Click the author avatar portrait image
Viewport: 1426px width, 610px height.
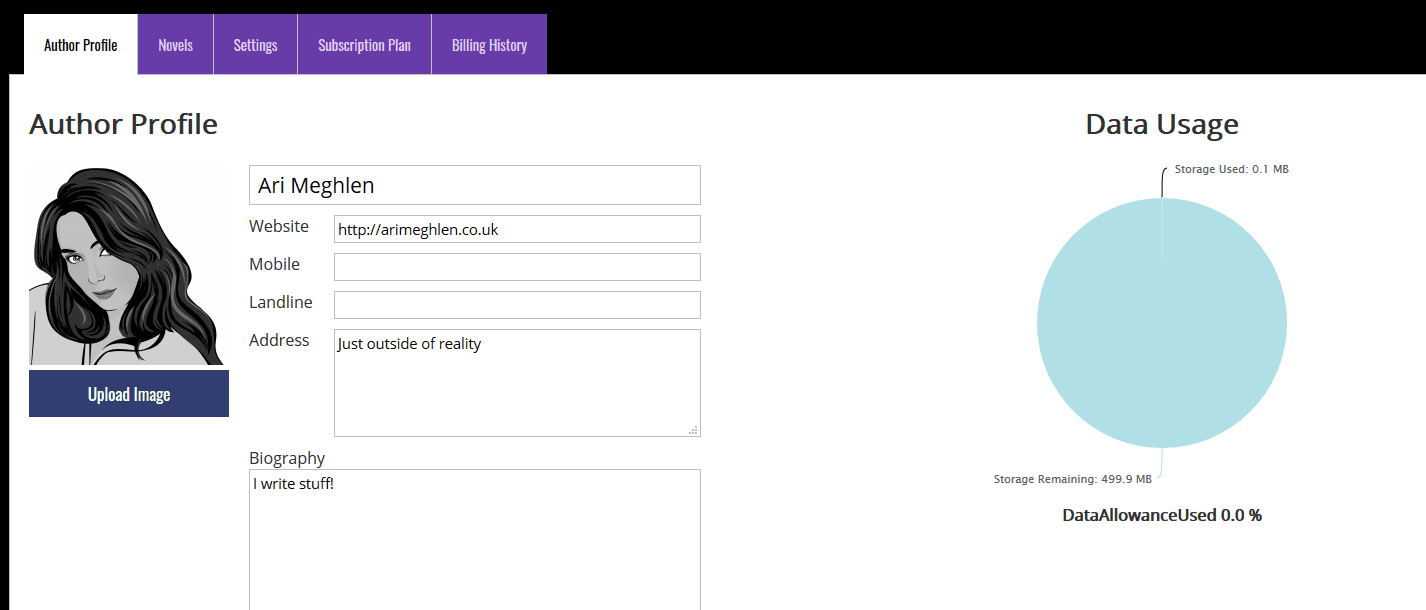pos(127,266)
